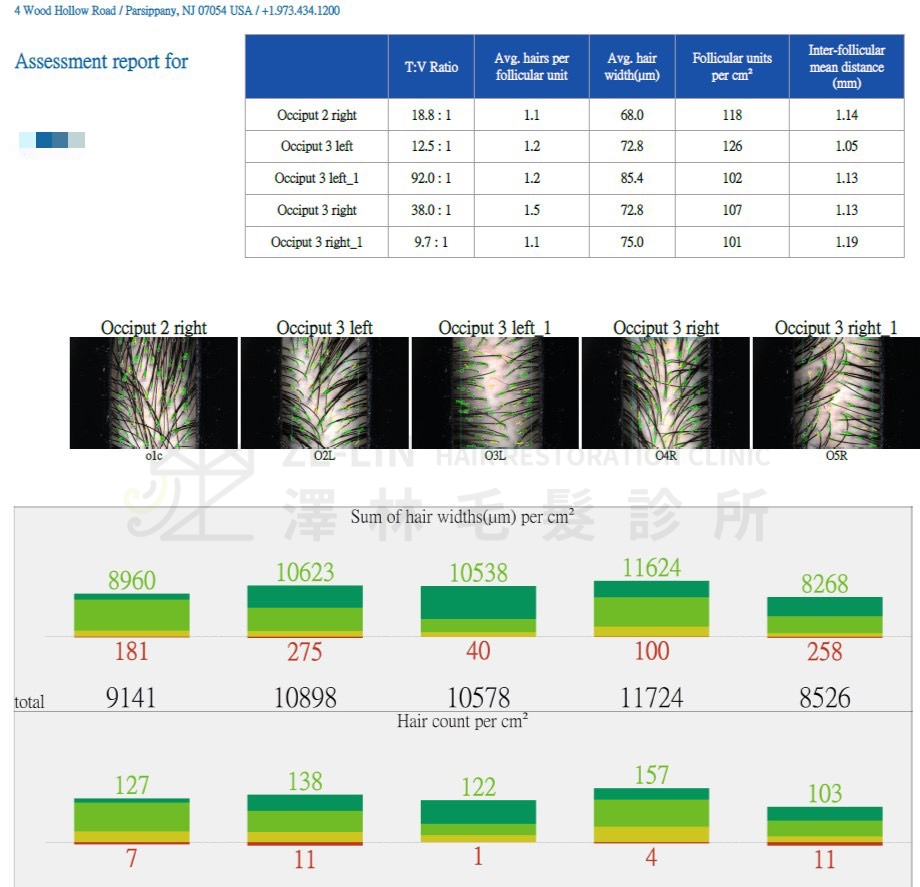Click the Occiput 2 right scalp image
The height and width of the screenshot is (887, 920).
pos(153,392)
